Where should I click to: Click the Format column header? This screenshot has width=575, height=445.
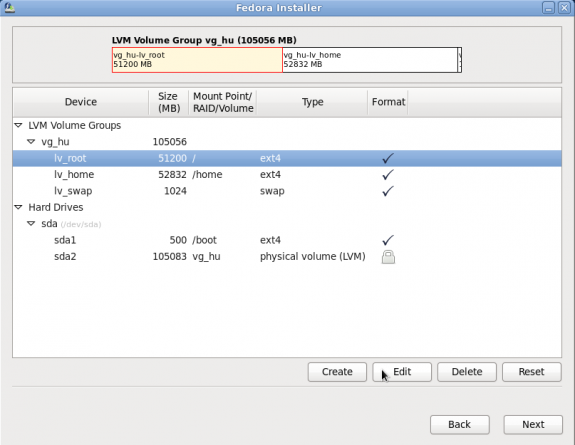point(388,102)
